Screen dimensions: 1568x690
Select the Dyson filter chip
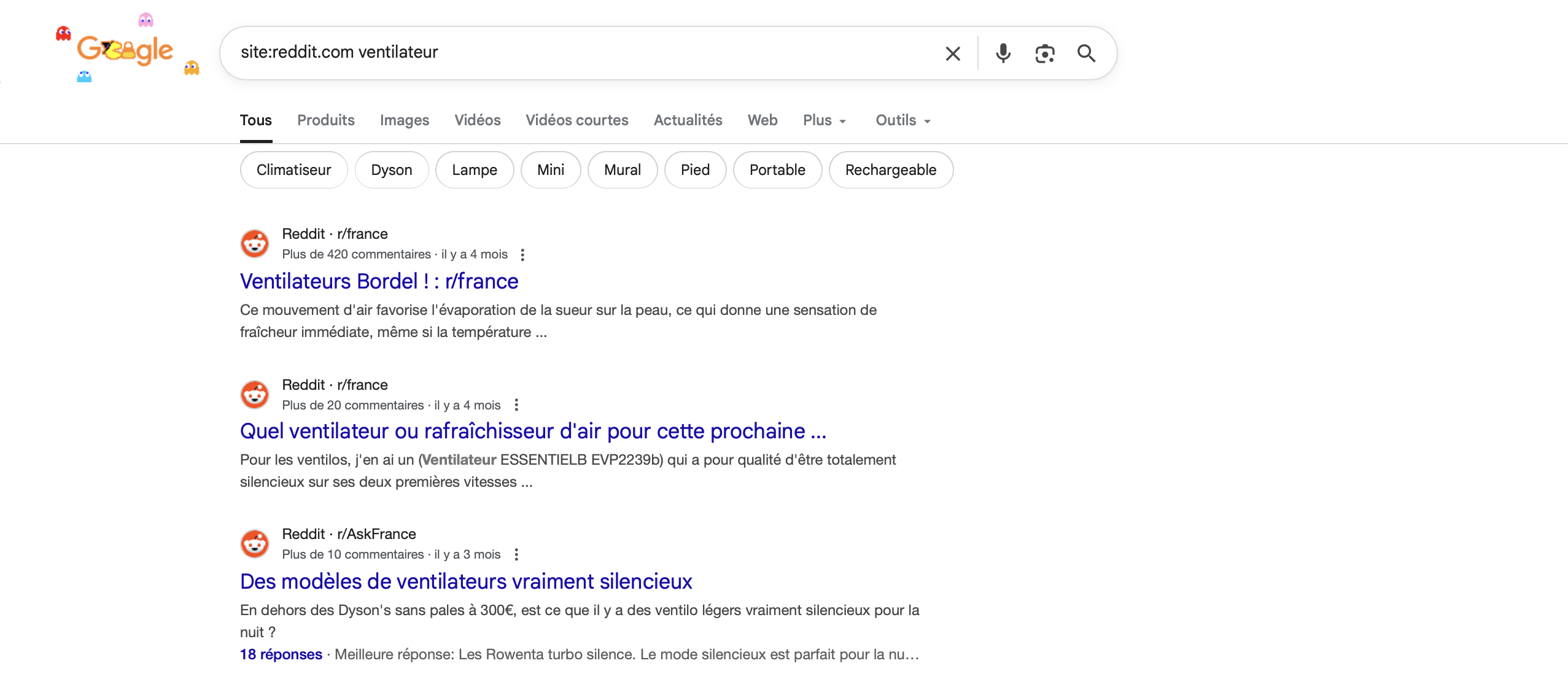392,169
